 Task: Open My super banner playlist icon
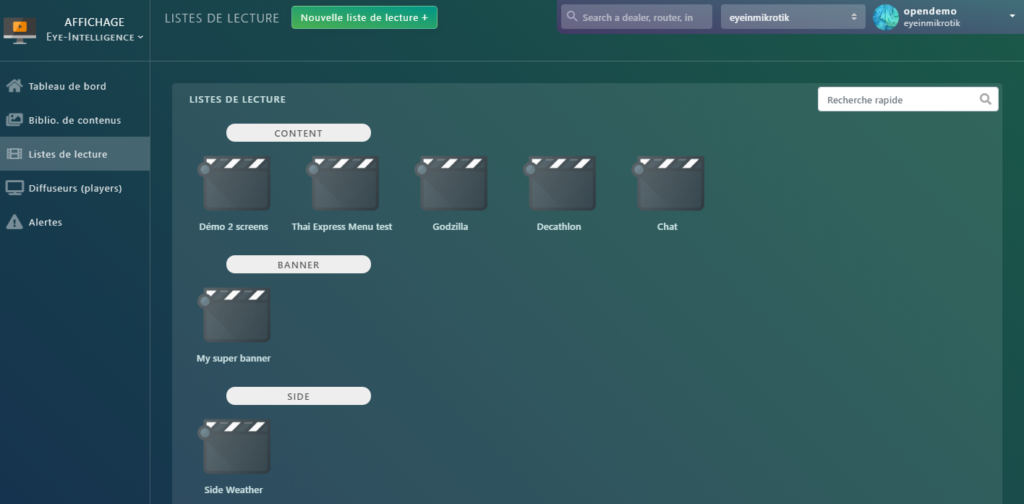pos(236,315)
